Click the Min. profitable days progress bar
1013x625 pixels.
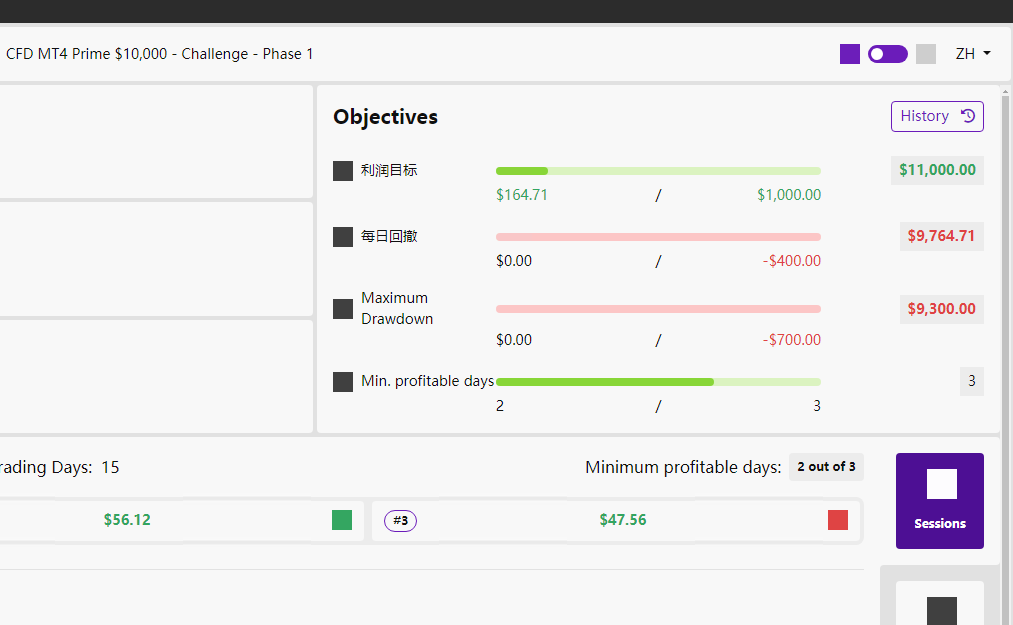tap(658, 382)
